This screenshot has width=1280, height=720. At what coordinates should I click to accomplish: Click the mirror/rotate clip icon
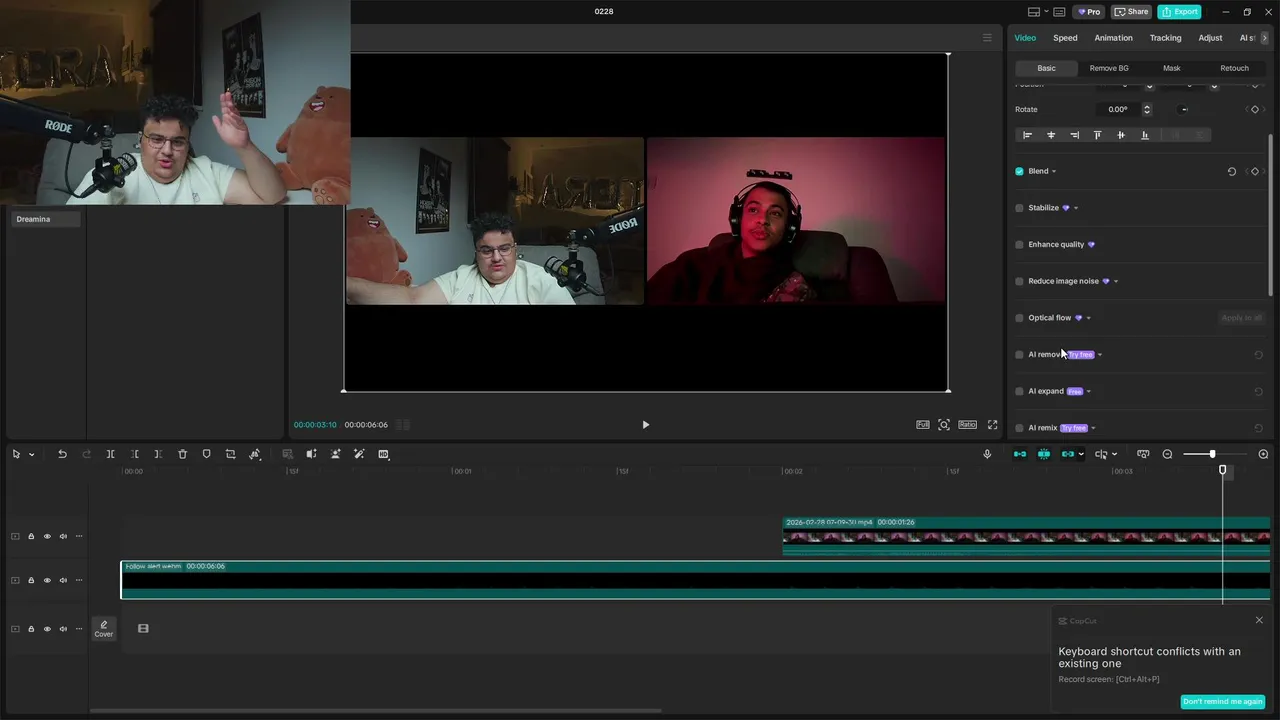click(255, 454)
